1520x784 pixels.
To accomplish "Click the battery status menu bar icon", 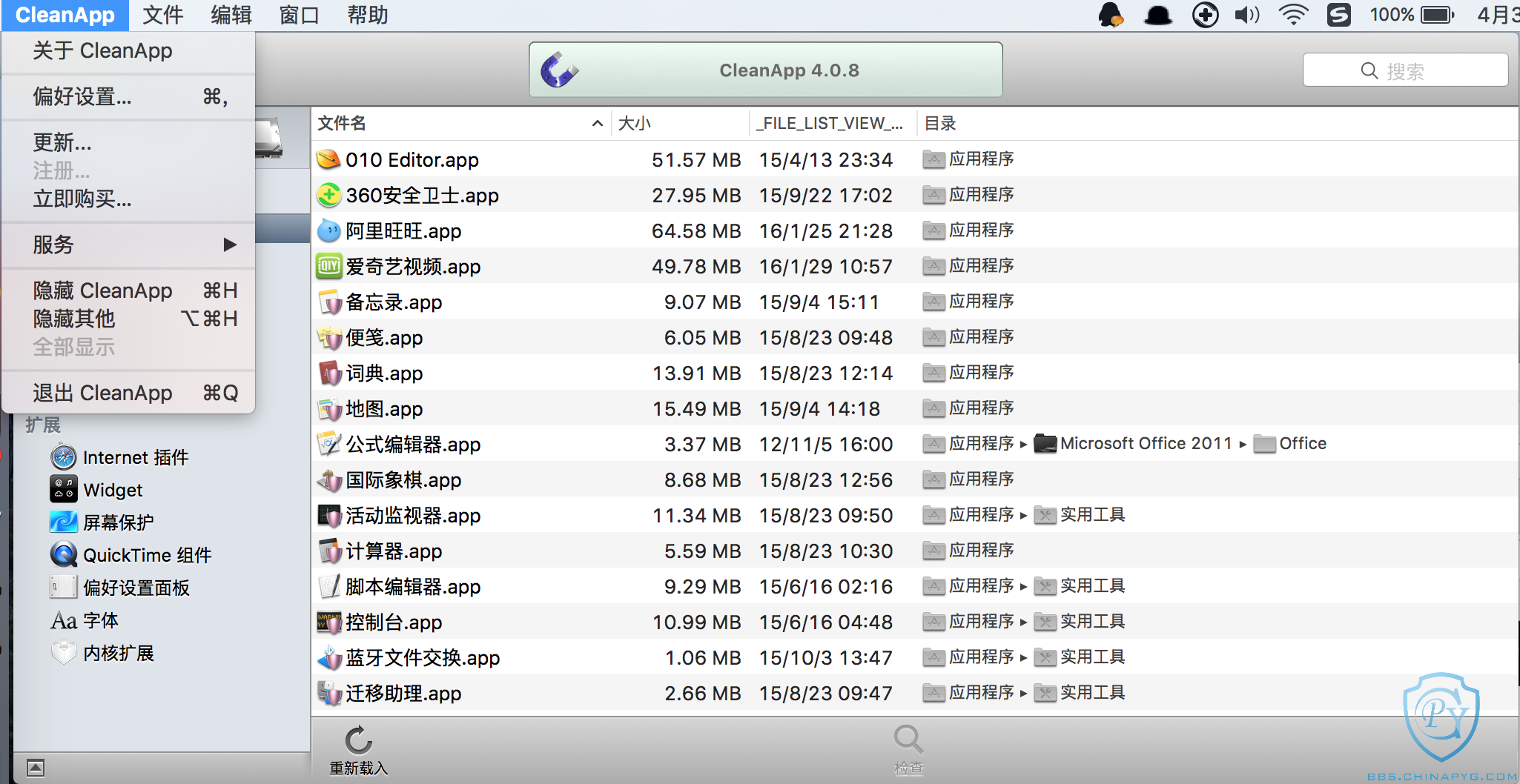I will click(1438, 15).
